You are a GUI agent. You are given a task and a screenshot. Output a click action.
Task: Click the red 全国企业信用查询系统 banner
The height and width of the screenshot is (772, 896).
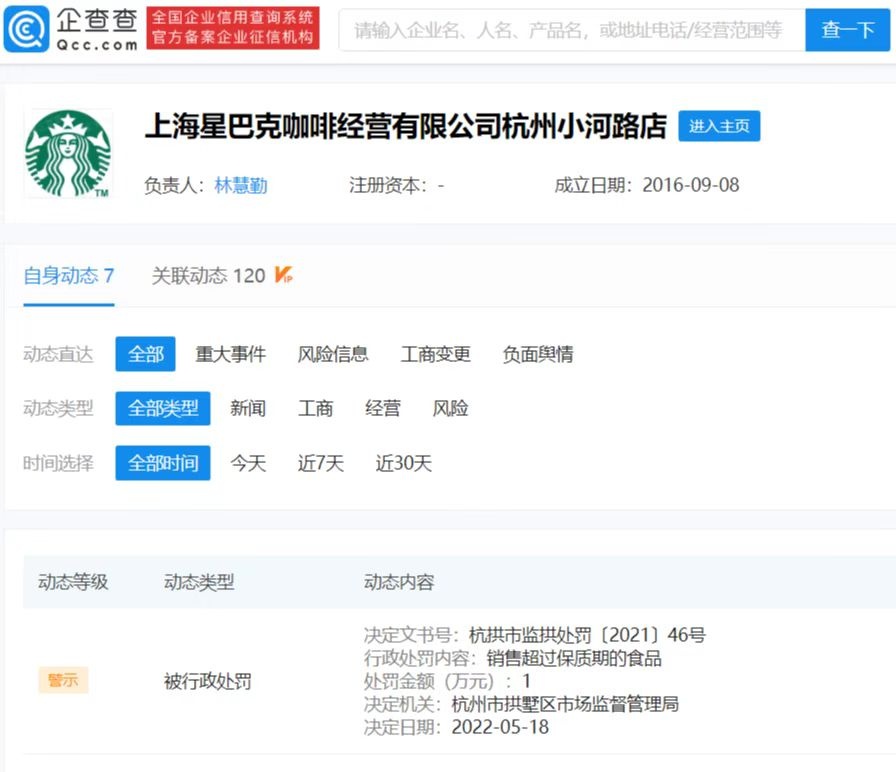(x=233, y=27)
